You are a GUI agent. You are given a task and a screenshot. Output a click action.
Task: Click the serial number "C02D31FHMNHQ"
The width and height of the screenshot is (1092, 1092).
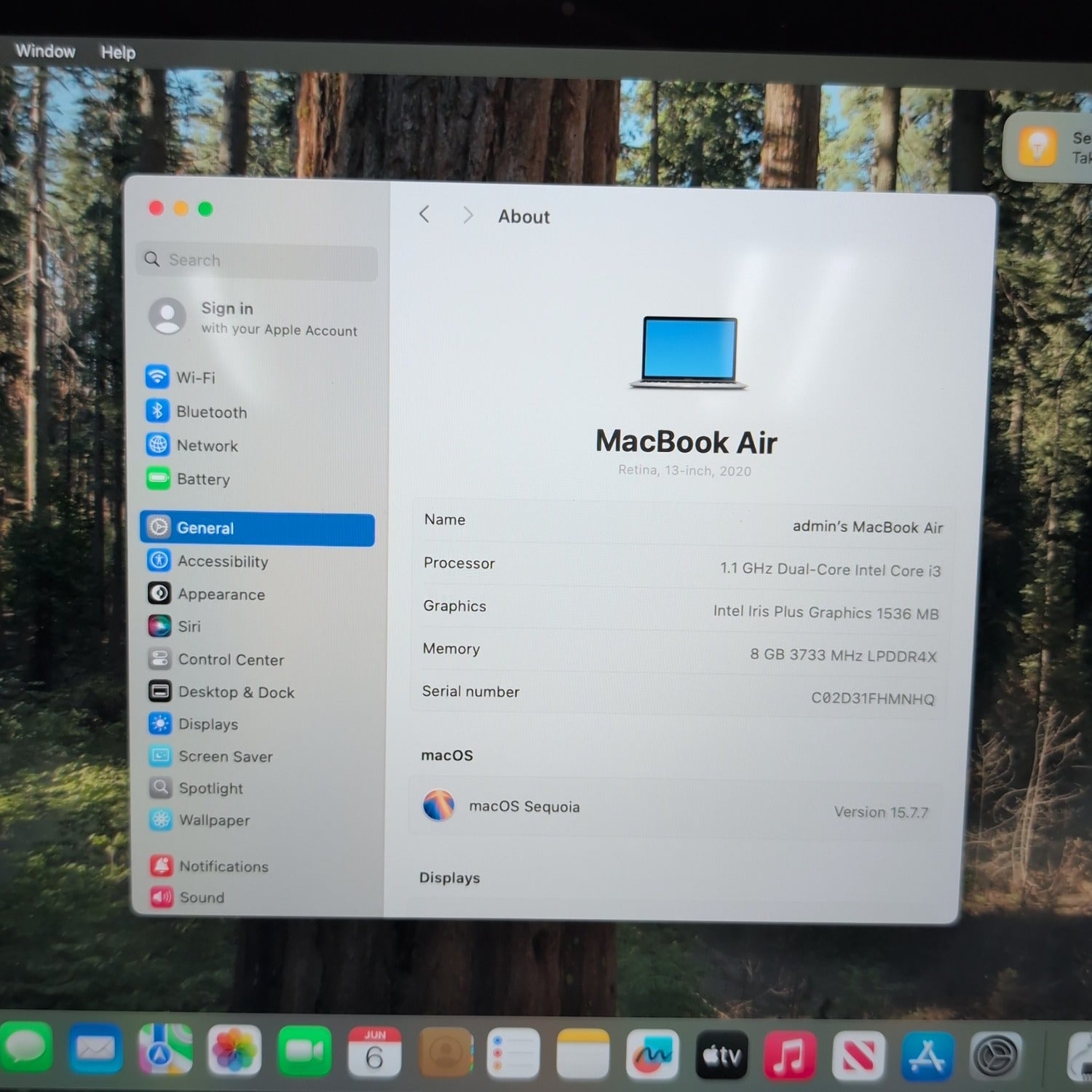[872, 698]
